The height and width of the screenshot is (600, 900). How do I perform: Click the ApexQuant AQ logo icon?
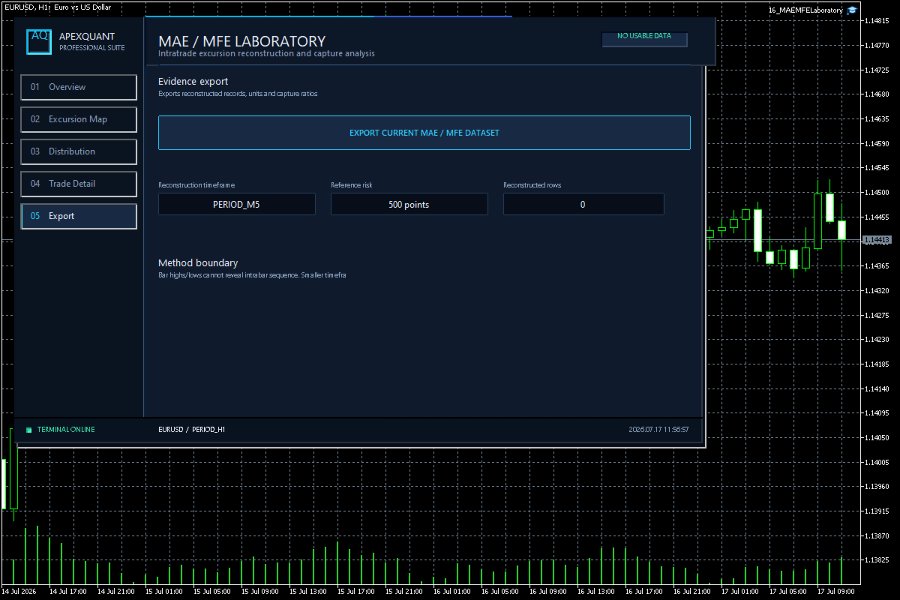coord(39,42)
